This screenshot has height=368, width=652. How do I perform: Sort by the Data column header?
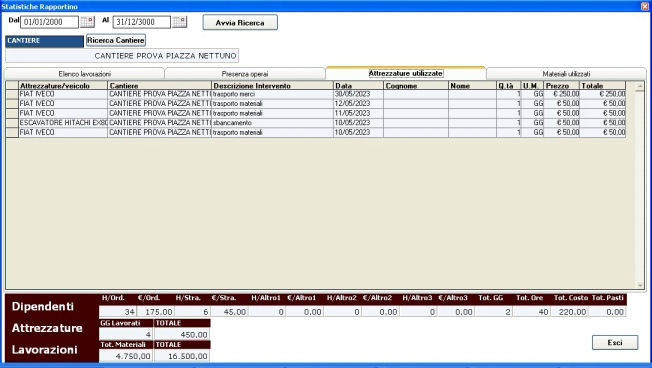coord(358,85)
